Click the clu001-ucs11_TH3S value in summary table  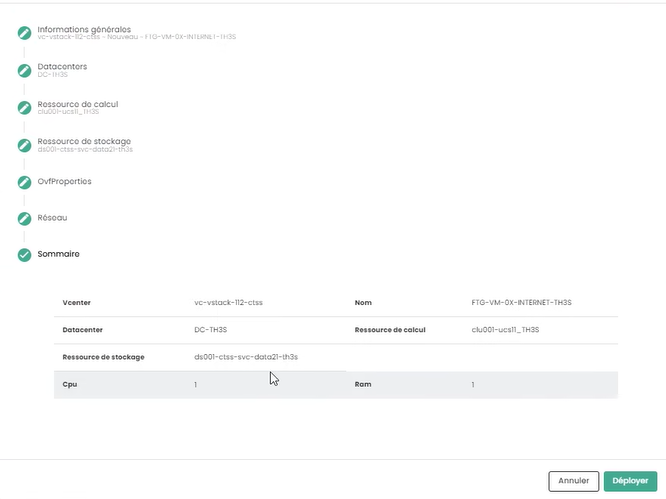click(x=505, y=329)
